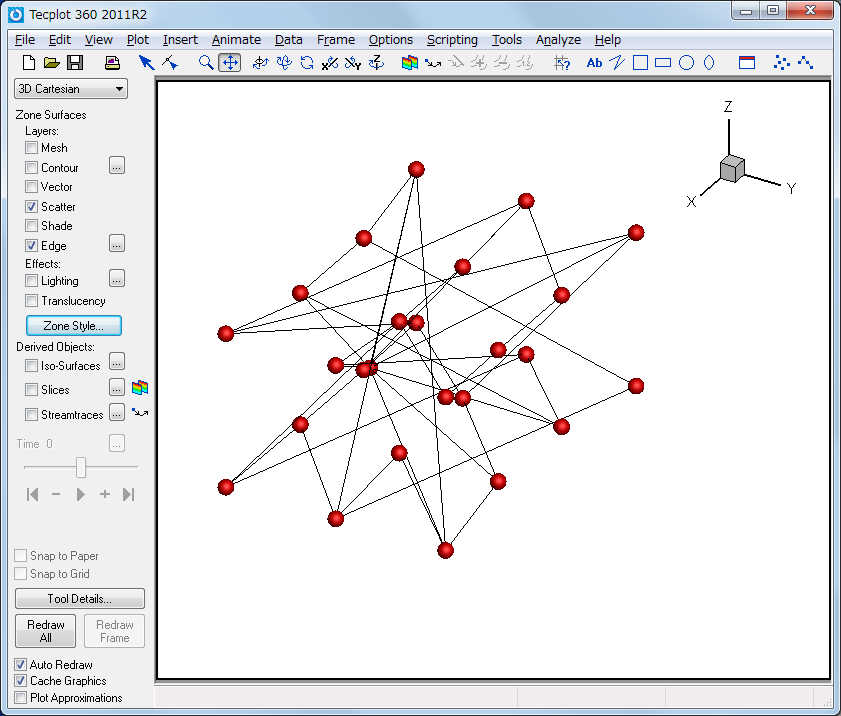Enable the Slices derived object

[32, 389]
